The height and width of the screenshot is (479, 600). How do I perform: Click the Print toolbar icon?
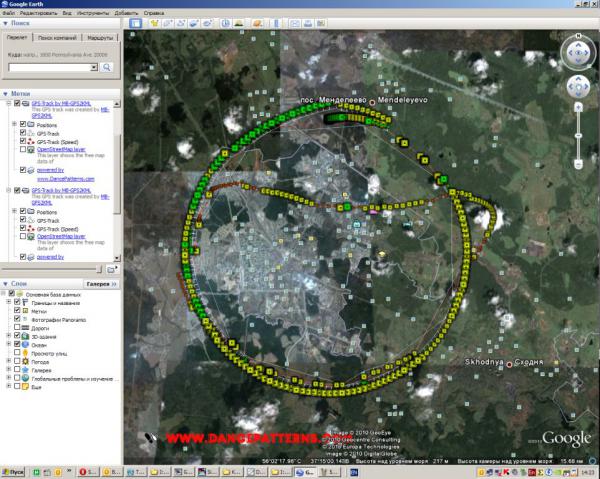(308, 23)
